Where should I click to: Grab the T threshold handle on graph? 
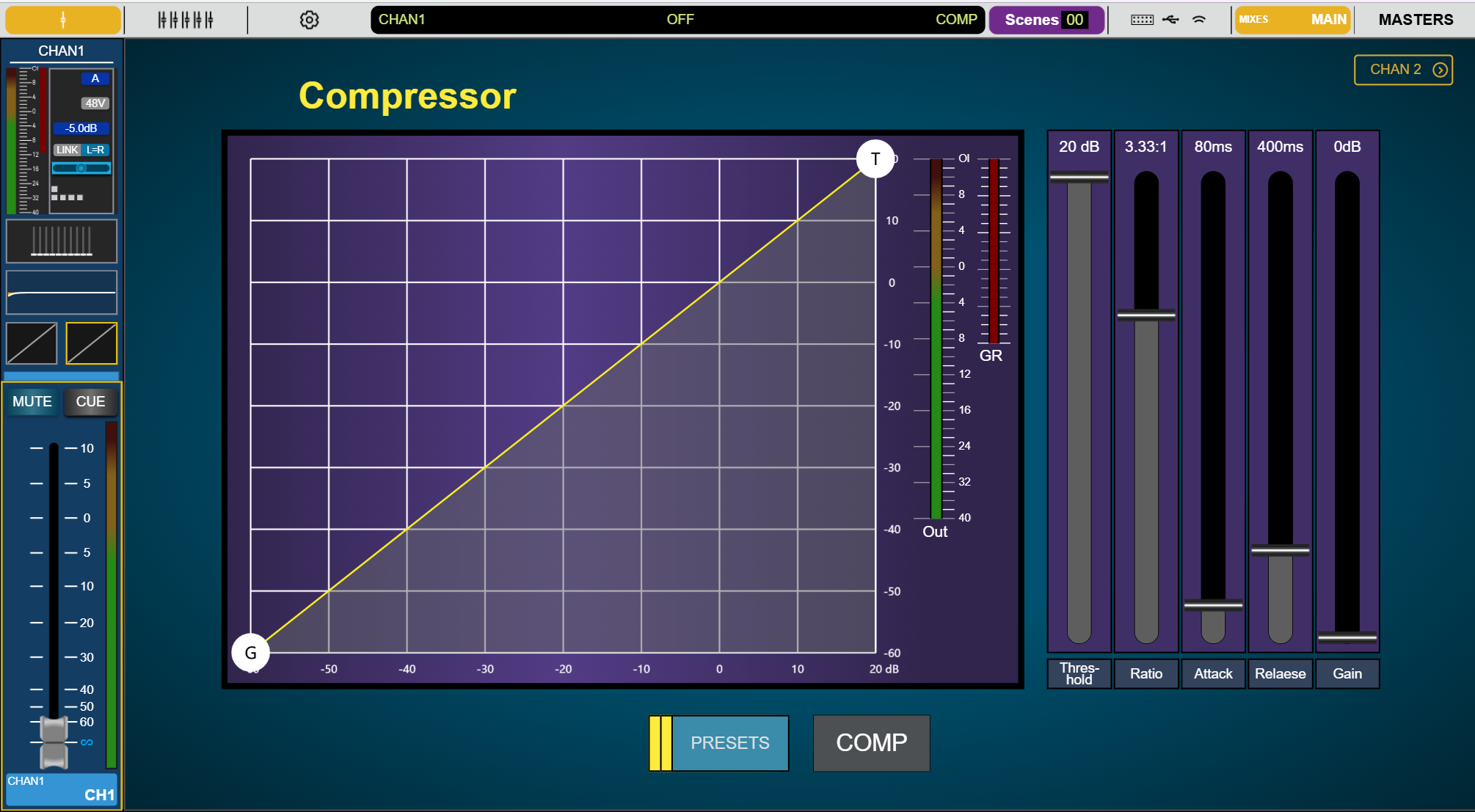point(875,159)
